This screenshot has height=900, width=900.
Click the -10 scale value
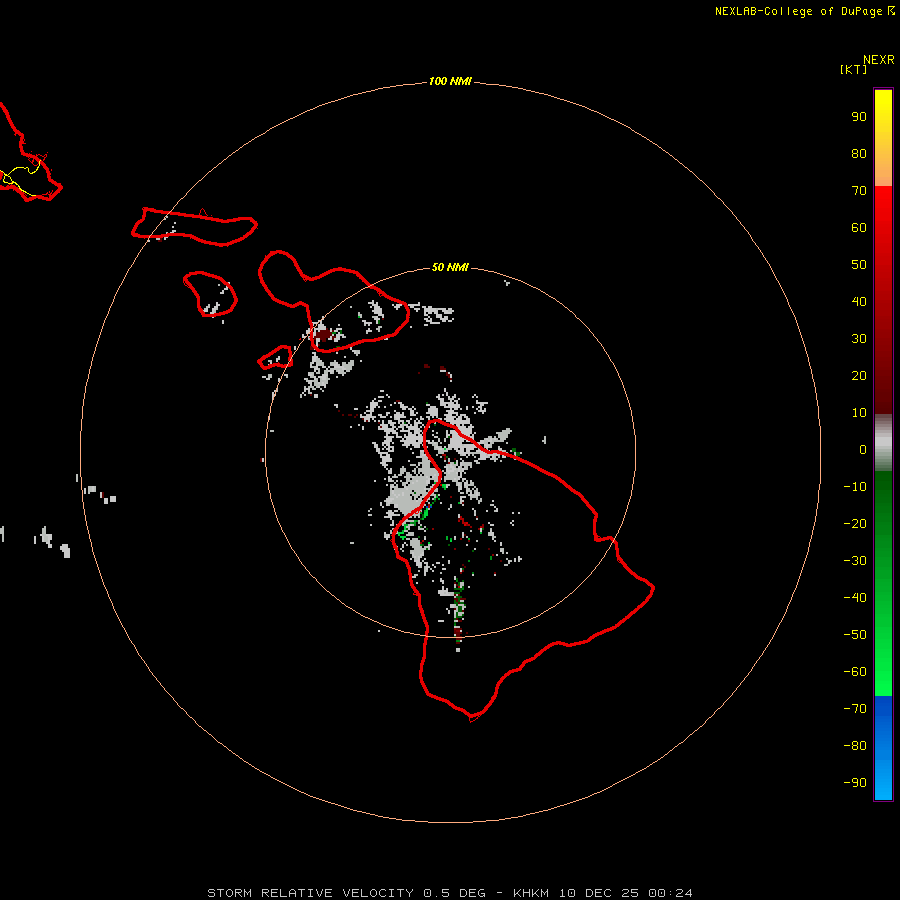click(x=855, y=487)
